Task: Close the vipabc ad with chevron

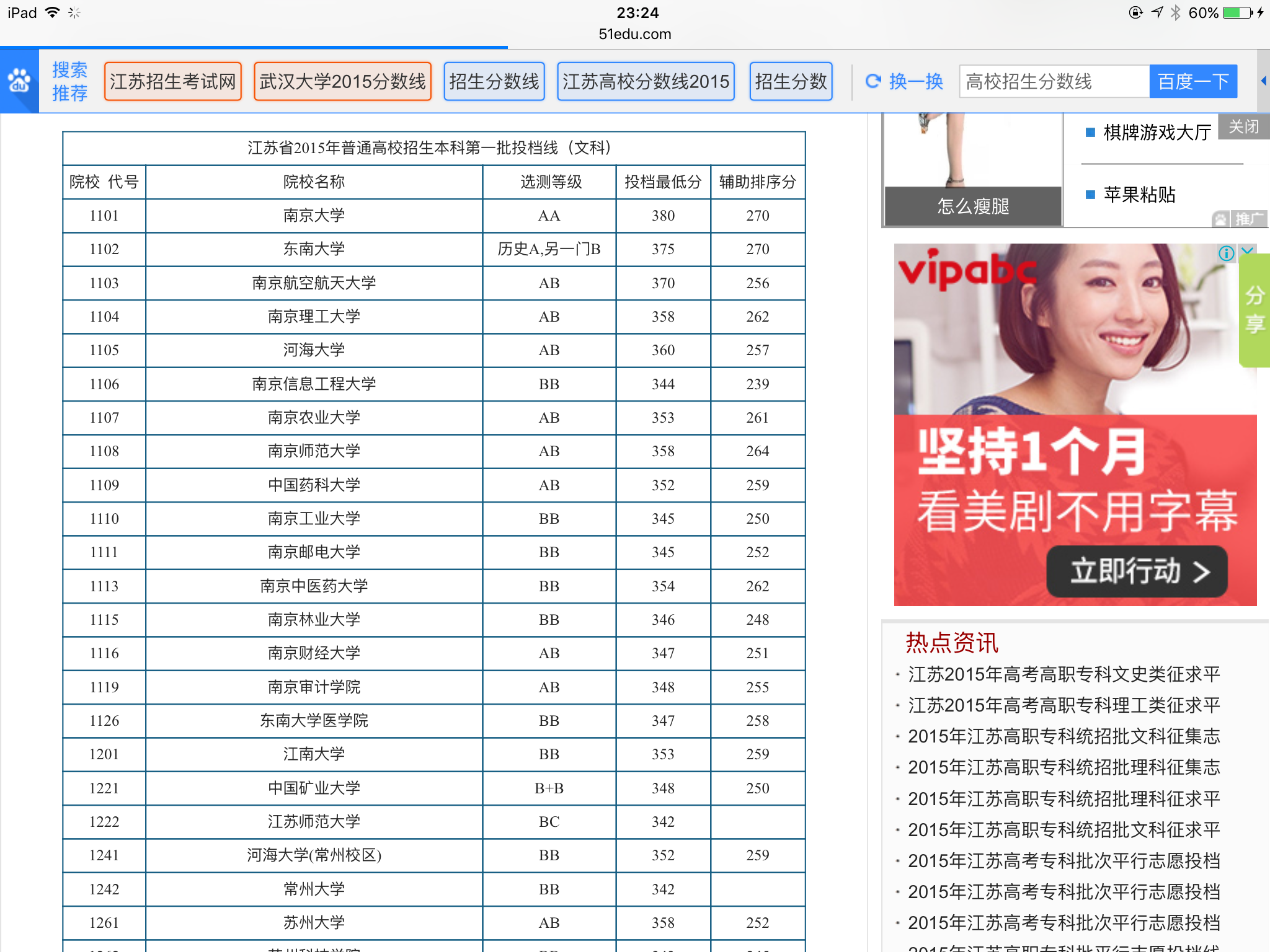Action: pyautogui.click(x=1248, y=251)
